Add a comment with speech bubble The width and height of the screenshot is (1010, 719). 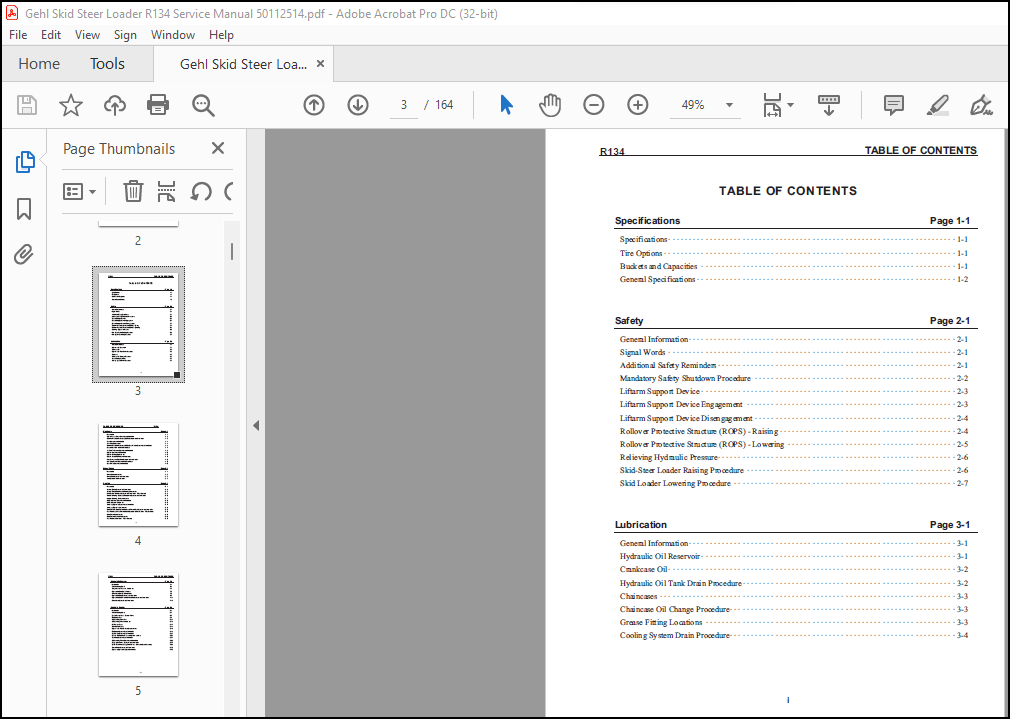point(893,105)
